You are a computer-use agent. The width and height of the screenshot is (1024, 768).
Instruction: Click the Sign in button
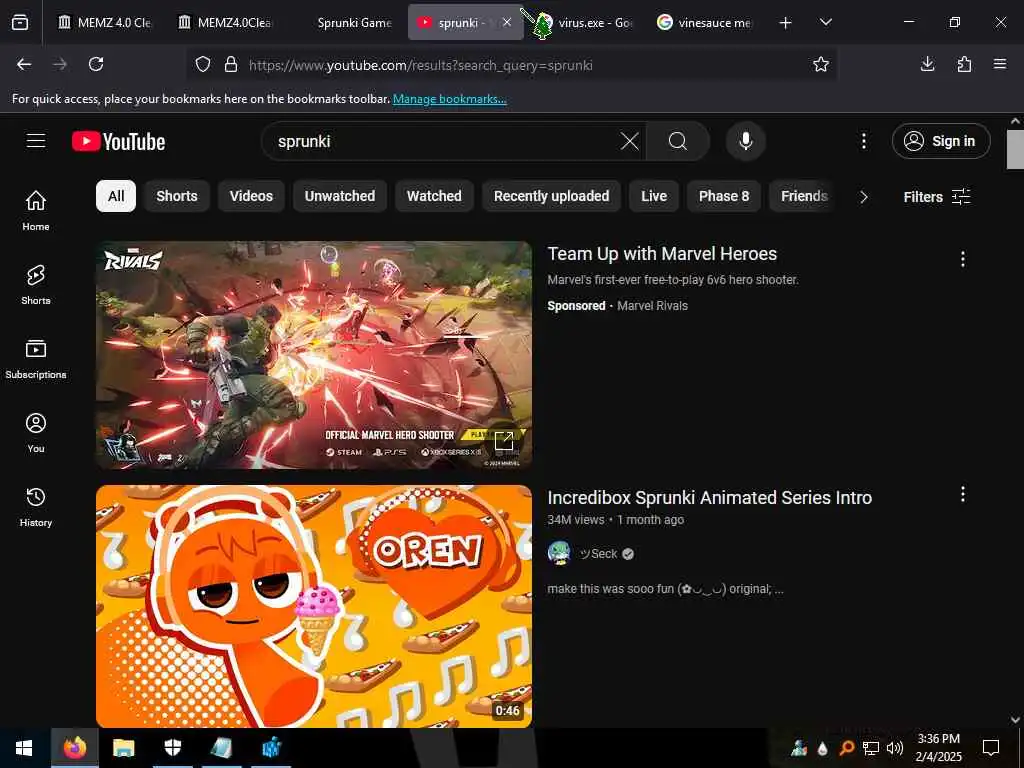(941, 141)
